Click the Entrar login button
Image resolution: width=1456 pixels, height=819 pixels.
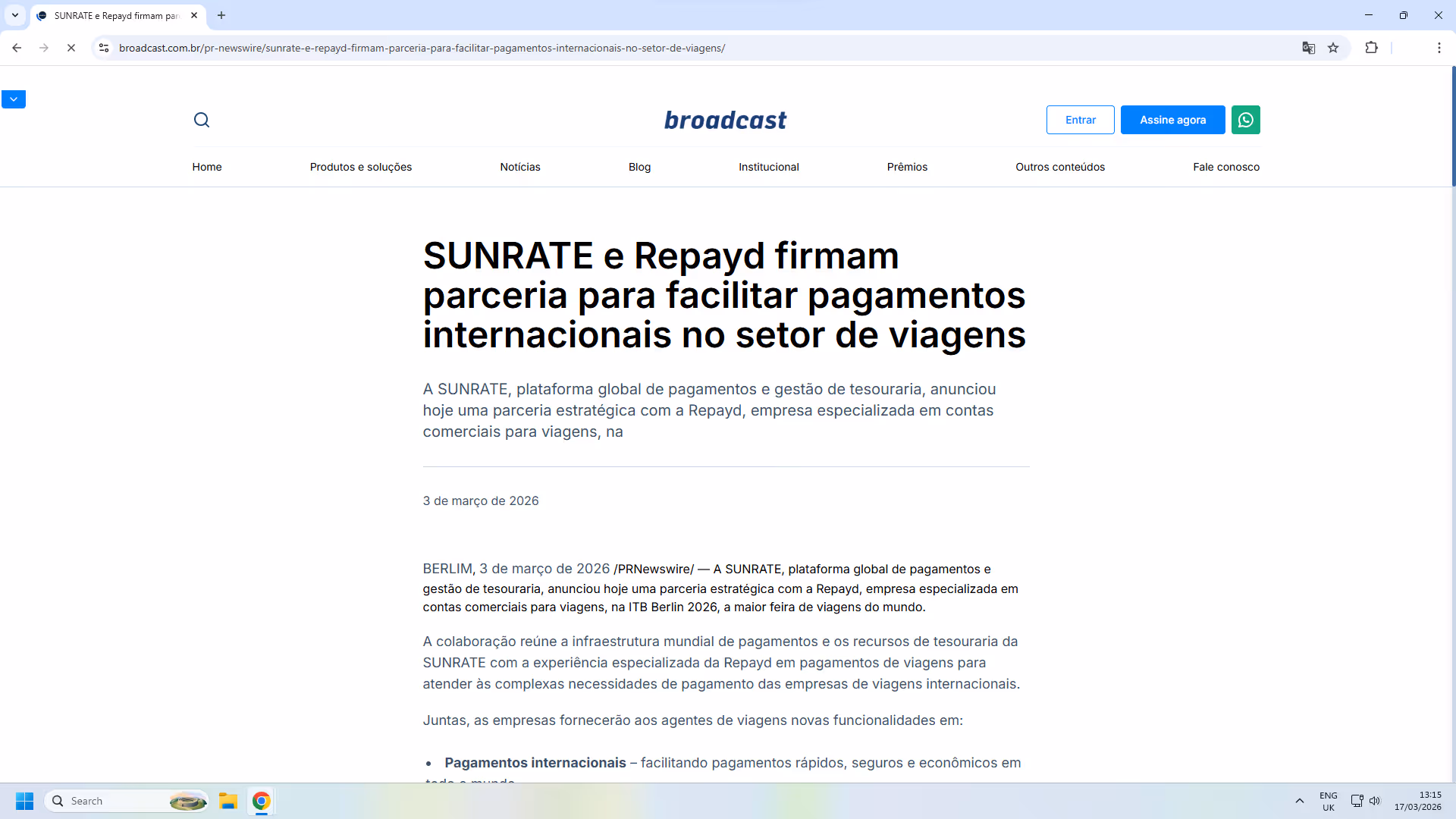1080,120
